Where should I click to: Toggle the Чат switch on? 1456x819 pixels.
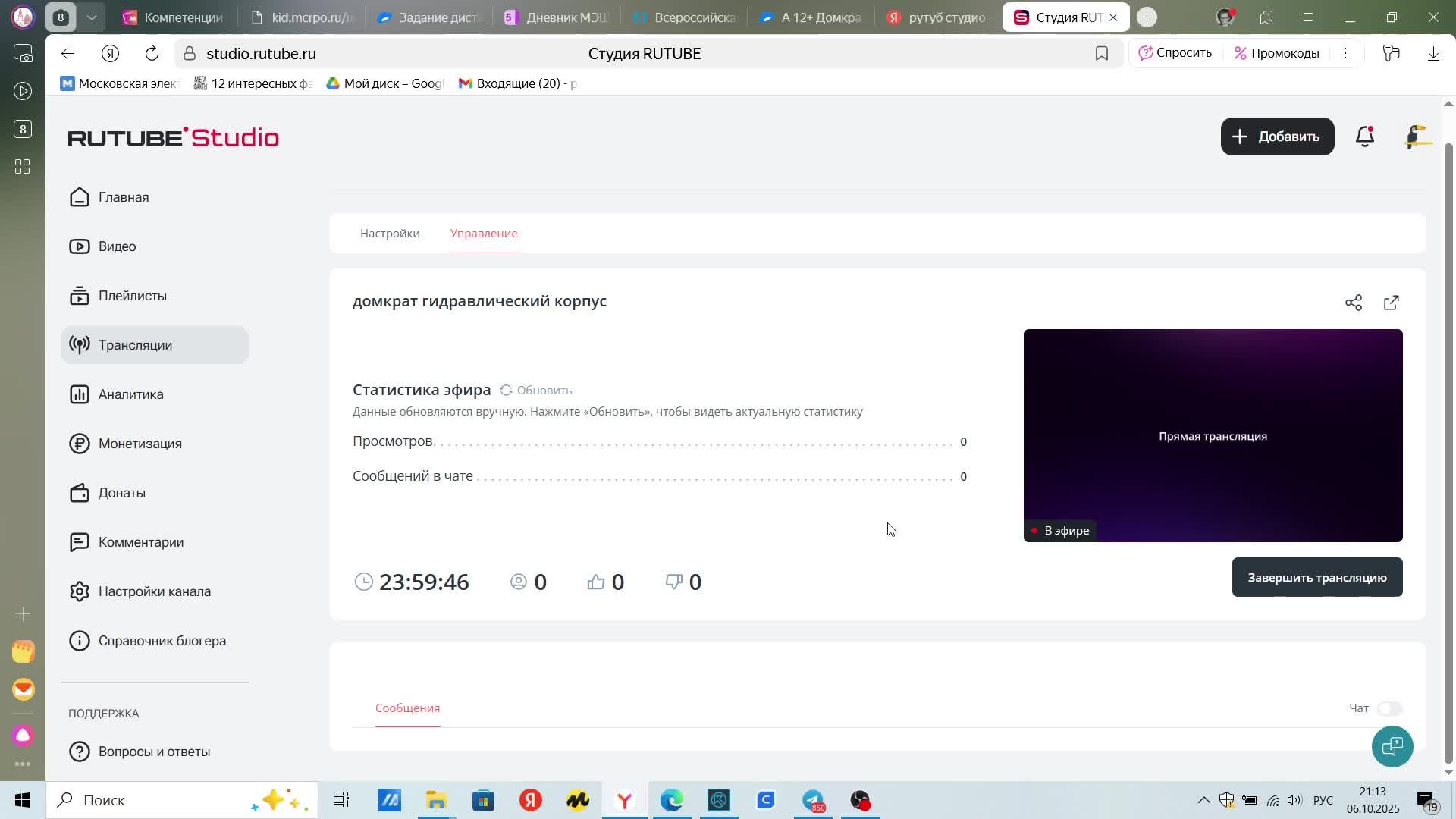(1390, 708)
